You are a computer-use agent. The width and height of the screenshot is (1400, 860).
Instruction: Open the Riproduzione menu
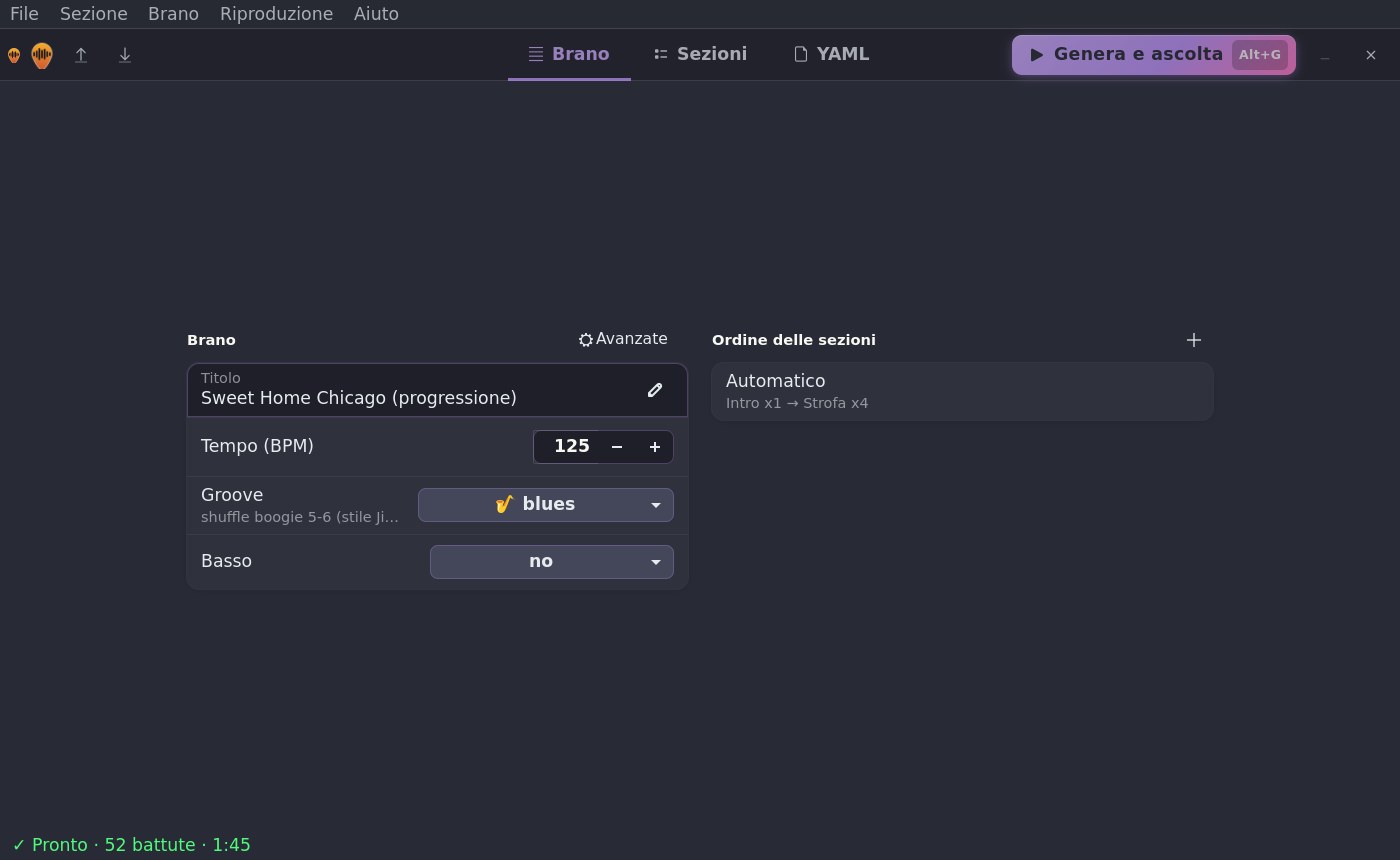tap(276, 14)
